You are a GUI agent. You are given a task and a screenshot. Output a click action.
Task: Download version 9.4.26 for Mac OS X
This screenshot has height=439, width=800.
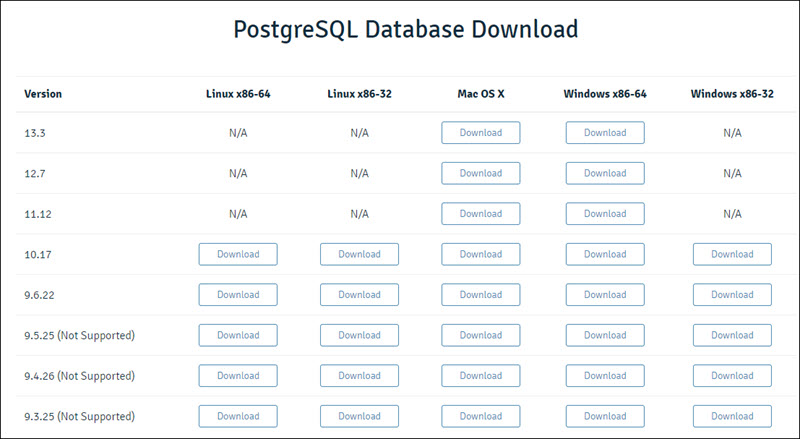pyautogui.click(x=481, y=376)
